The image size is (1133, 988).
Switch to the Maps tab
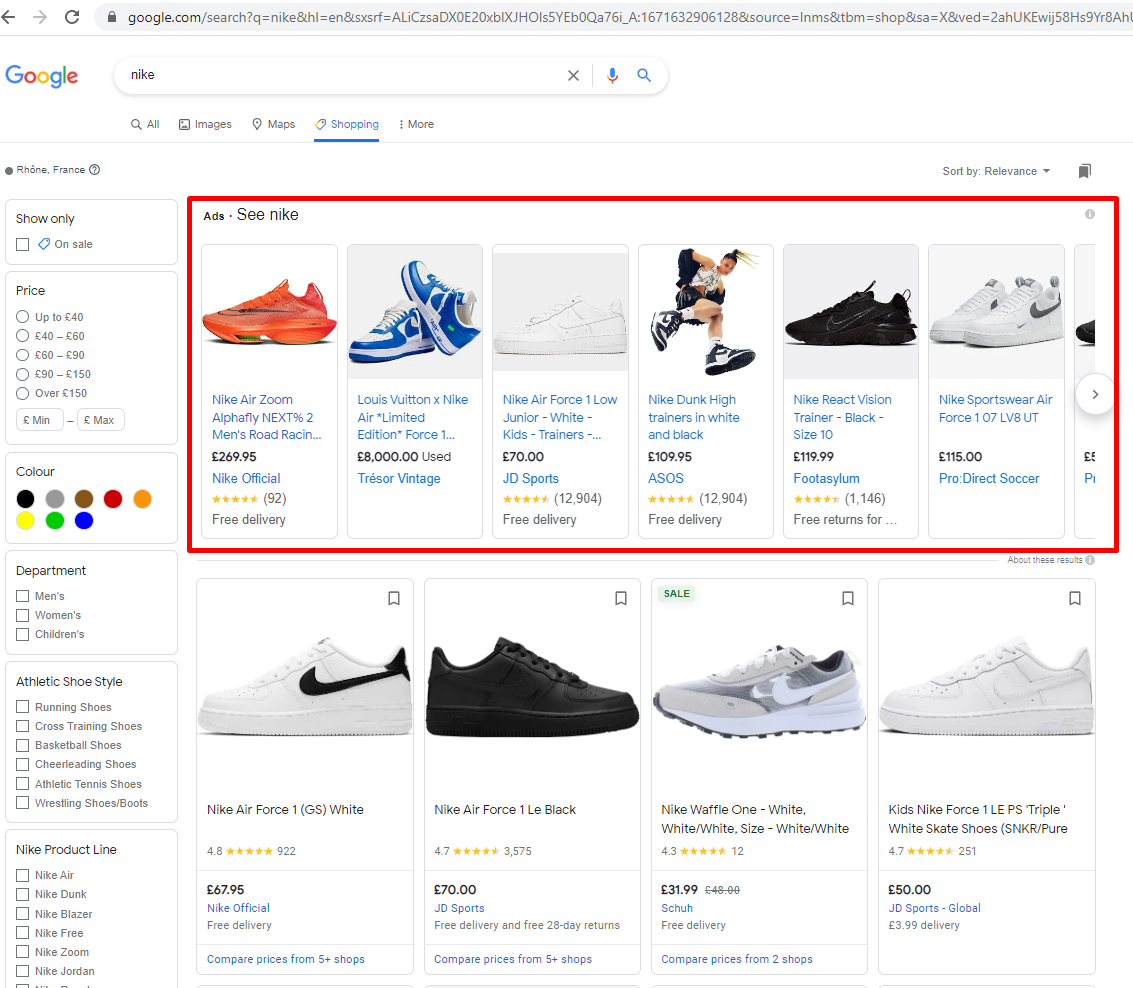pos(273,124)
